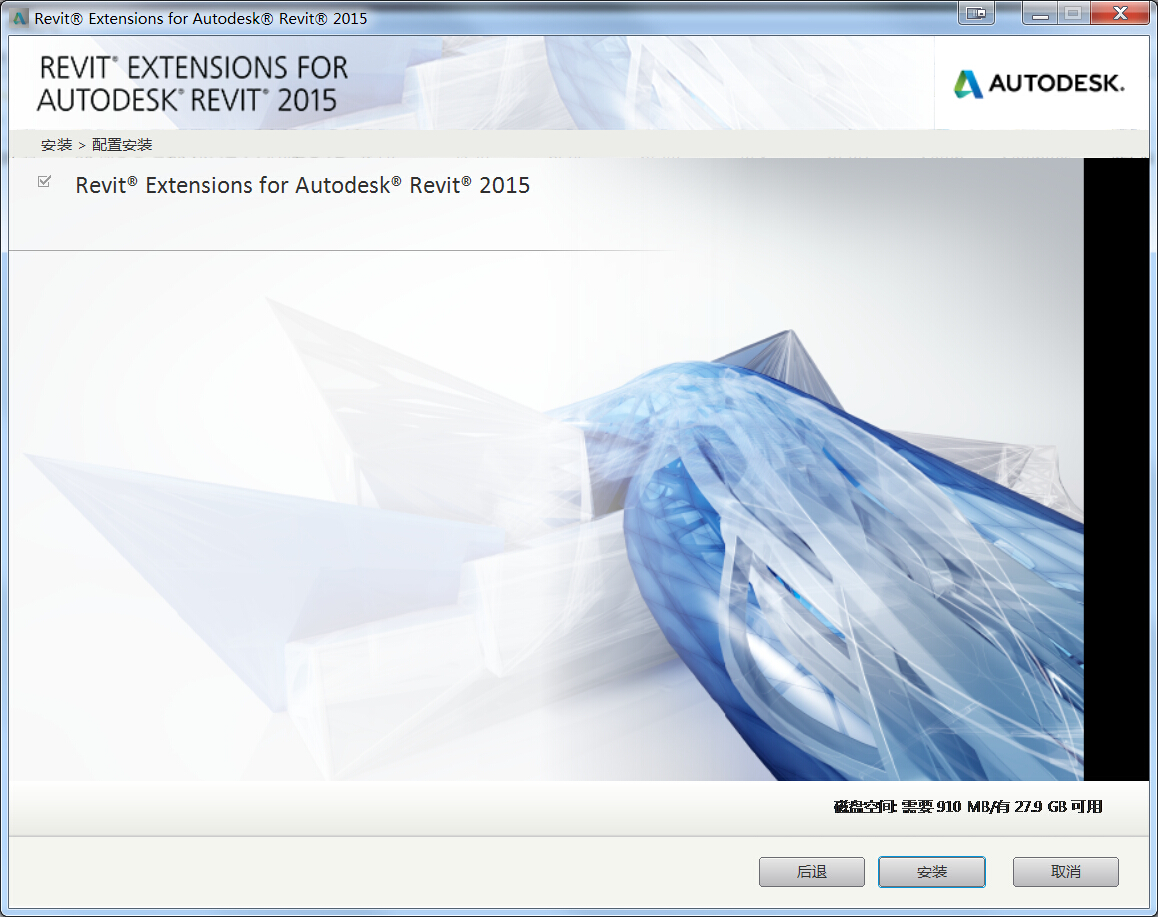Cancel setup with the 取消 button
1158x917 pixels.
(x=1065, y=872)
